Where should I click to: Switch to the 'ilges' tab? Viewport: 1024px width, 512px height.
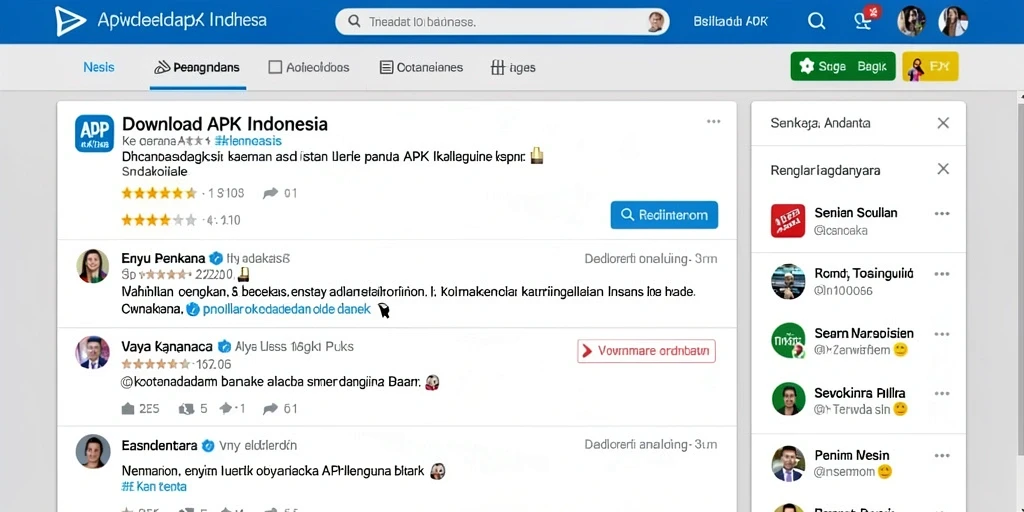pos(513,67)
